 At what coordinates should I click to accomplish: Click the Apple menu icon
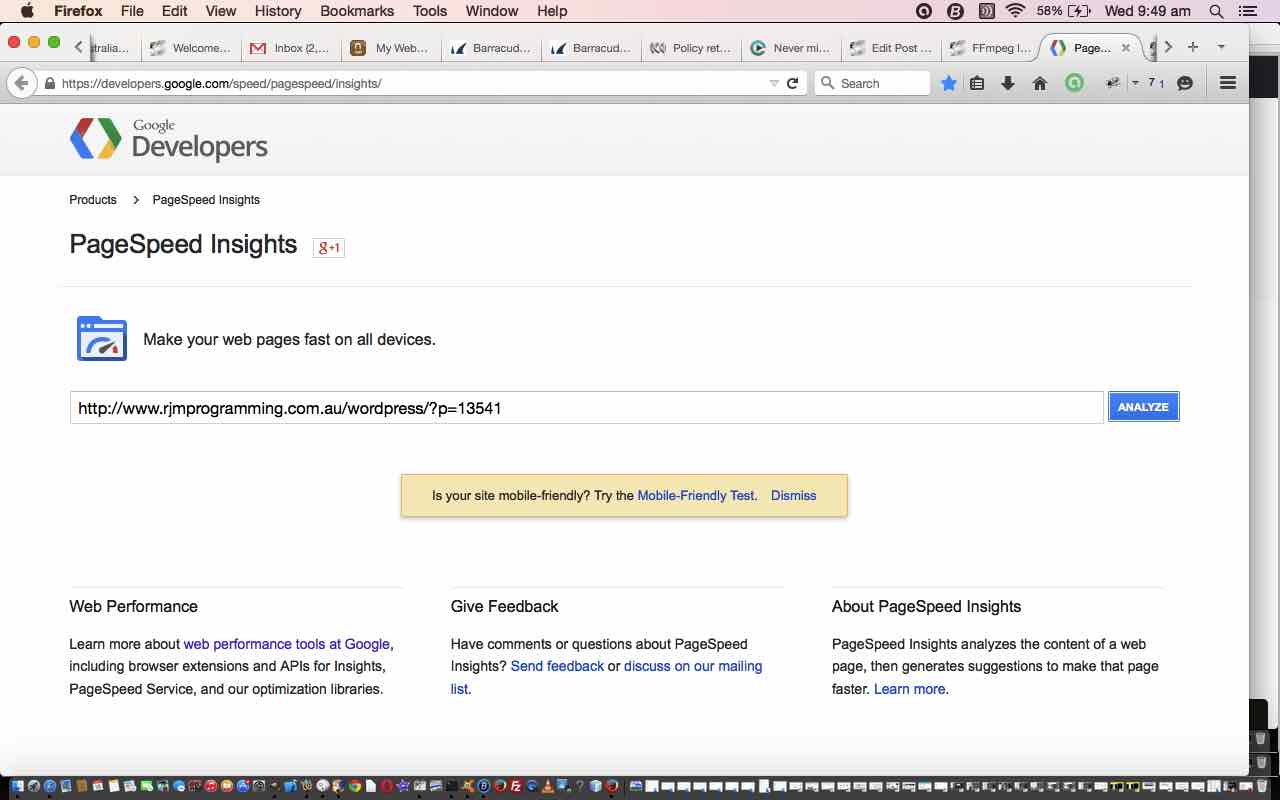27,11
